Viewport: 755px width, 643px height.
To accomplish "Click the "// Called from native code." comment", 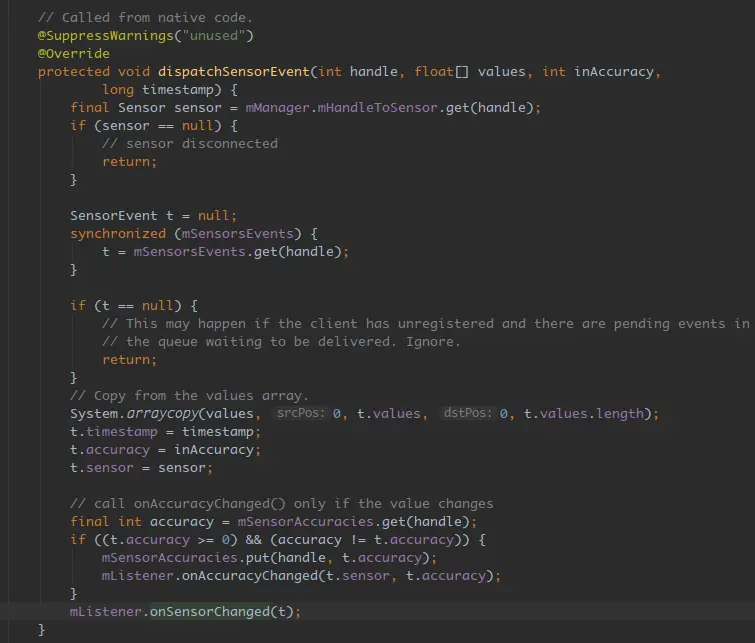I will (145, 18).
